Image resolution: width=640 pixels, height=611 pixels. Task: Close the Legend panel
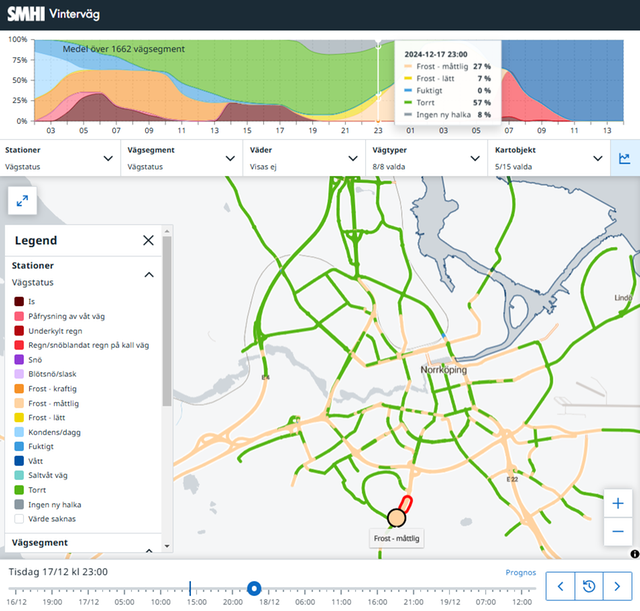pyautogui.click(x=148, y=240)
